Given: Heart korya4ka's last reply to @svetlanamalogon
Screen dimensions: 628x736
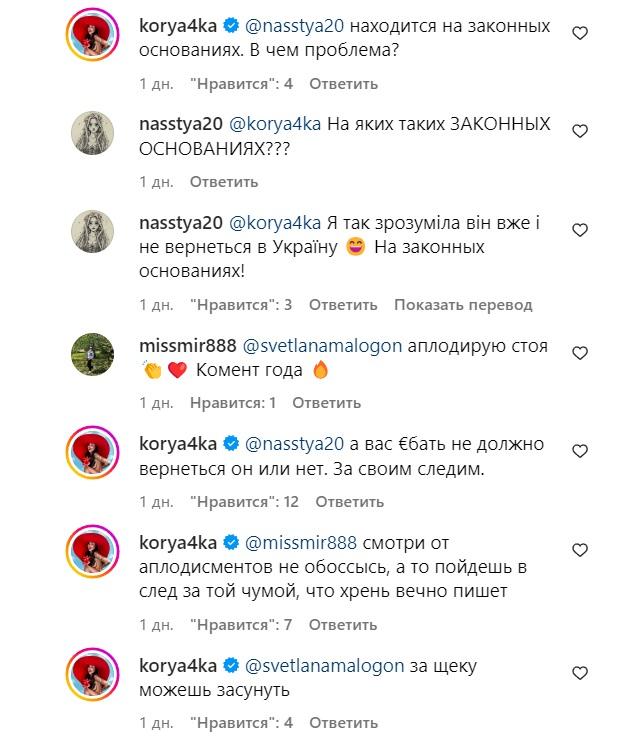Looking at the screenshot, I should pos(580,673).
